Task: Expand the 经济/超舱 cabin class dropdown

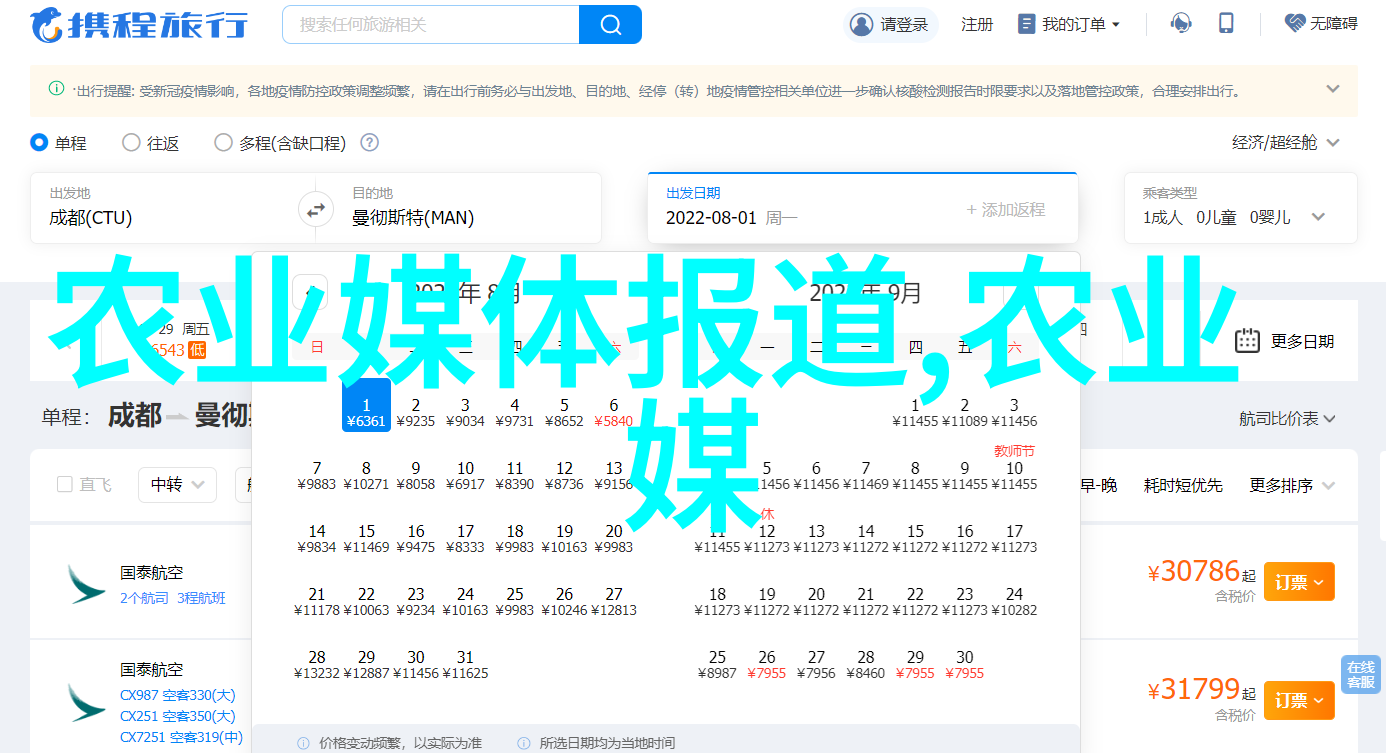Action: coord(1285,143)
